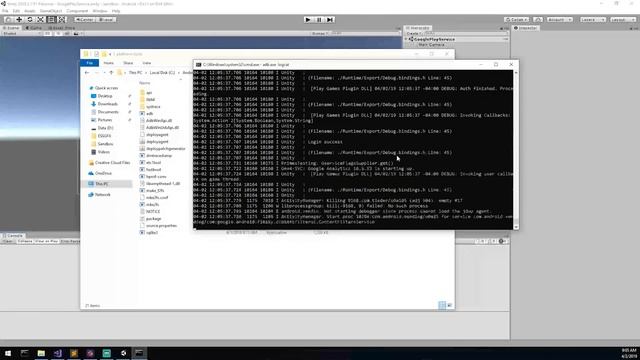Select the Rotate tool in Unity toolbar
640x360 pixels.
click(x=30, y=20)
